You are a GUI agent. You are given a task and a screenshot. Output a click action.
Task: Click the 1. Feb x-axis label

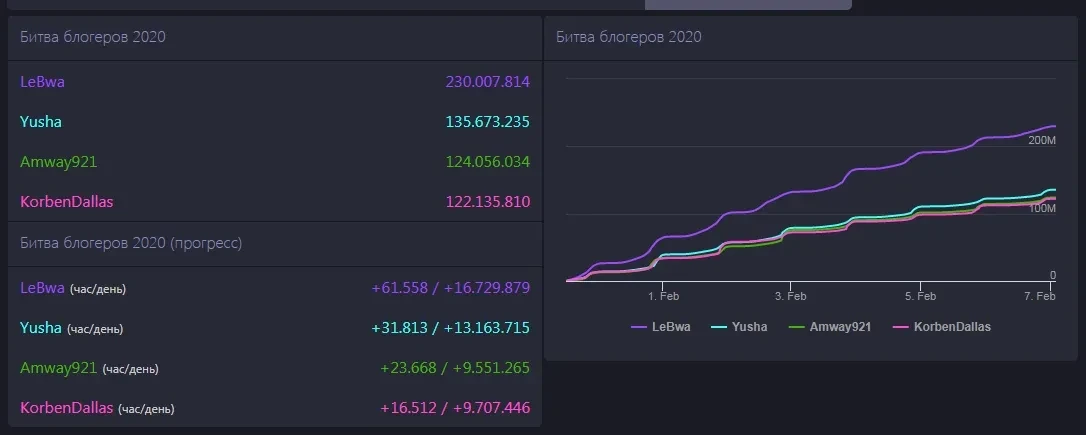tap(663, 297)
